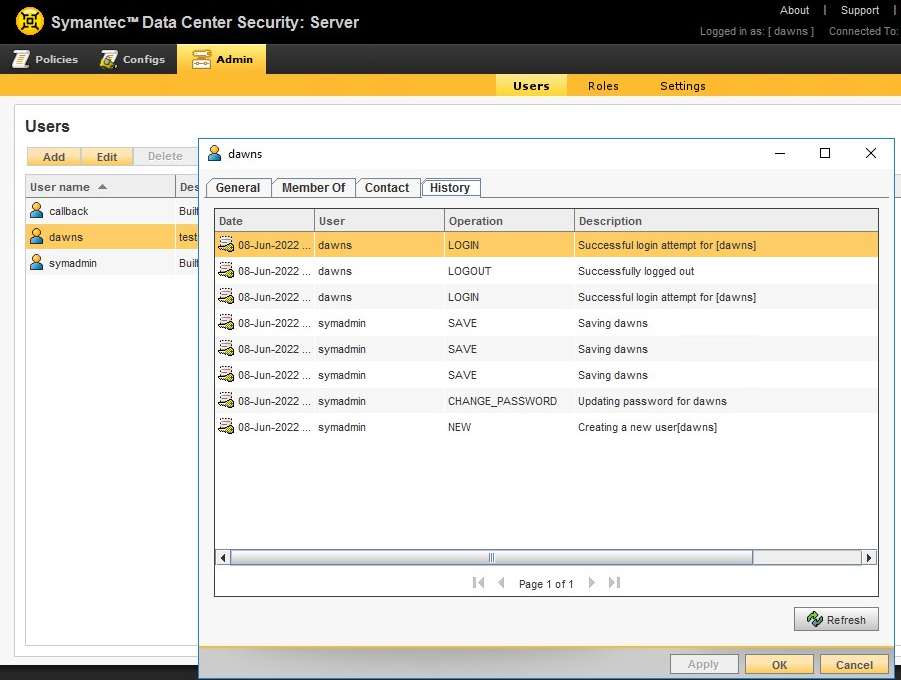This screenshot has height=680, width=901.
Task: Minimize the dawns dialog
Action: coord(780,153)
